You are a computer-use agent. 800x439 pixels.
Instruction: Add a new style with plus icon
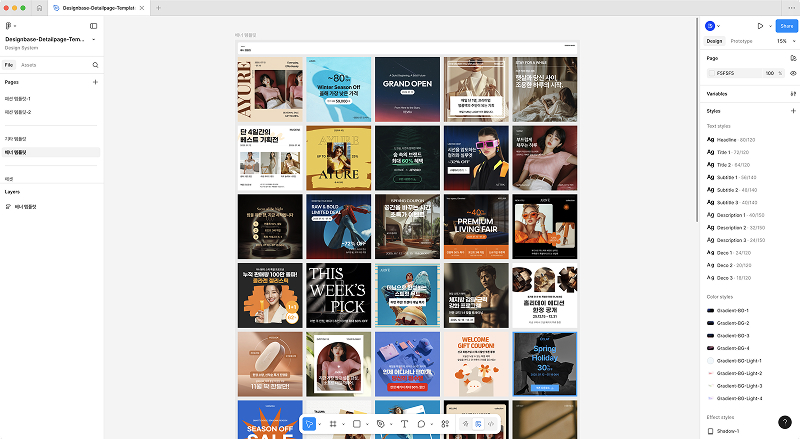[793, 111]
